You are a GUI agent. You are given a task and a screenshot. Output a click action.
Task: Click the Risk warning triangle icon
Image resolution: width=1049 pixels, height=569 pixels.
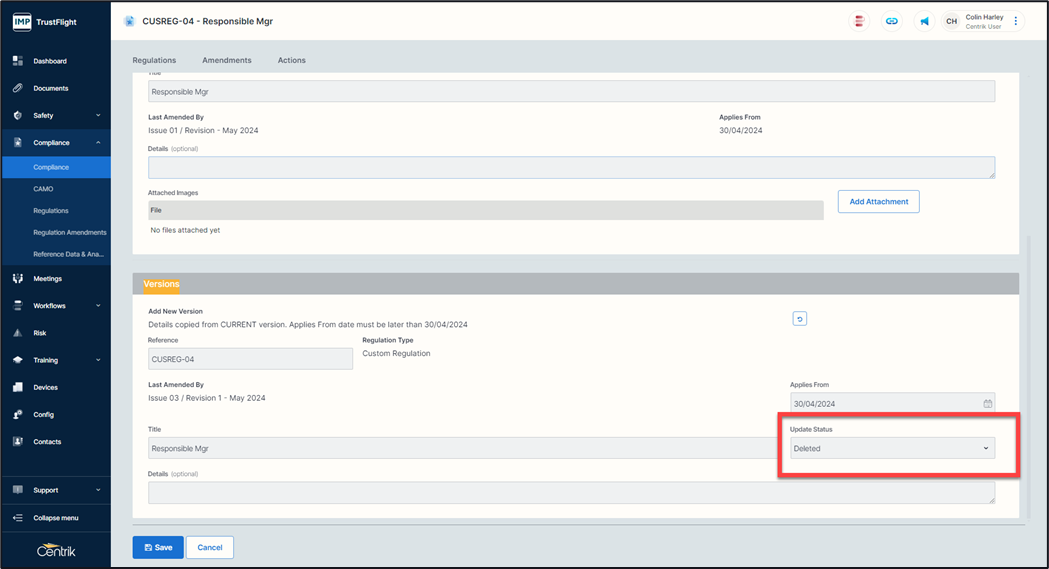click(18, 333)
